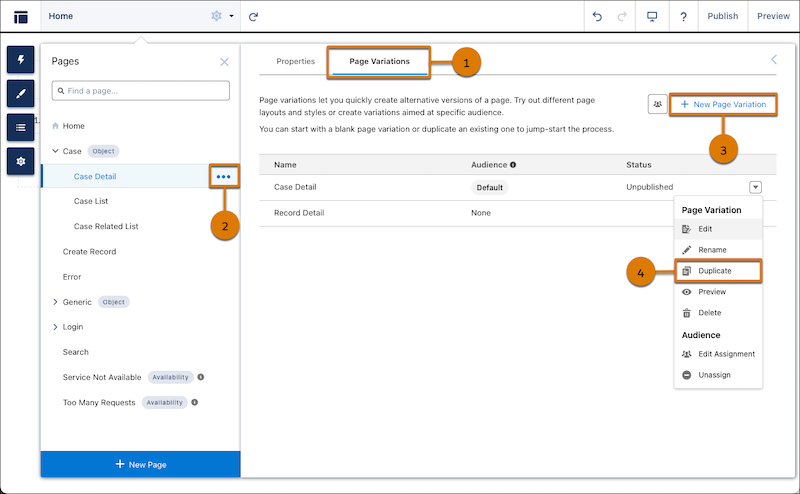Open the desktop view mode icon

click(652, 16)
